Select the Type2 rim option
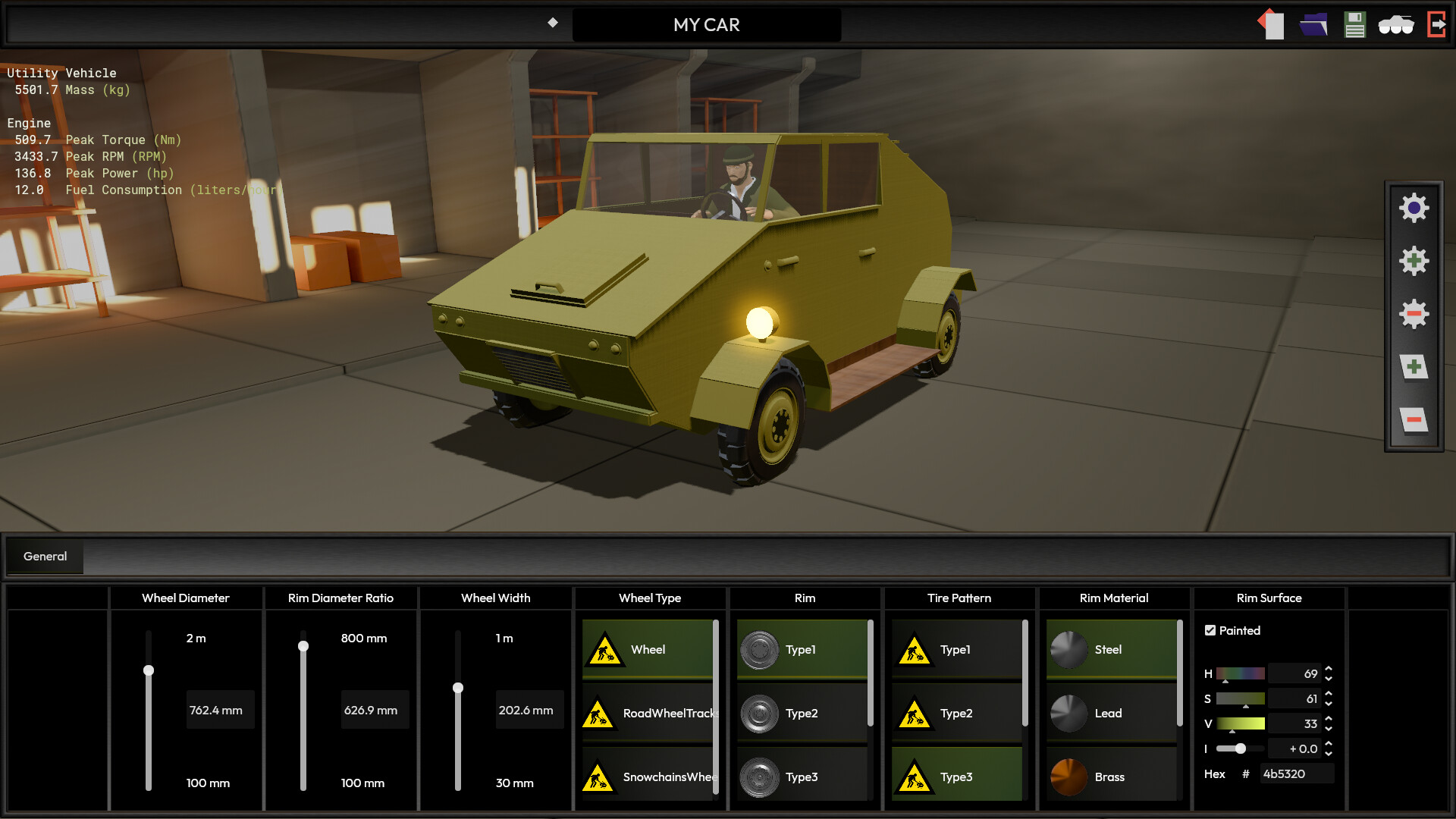Image resolution: width=1456 pixels, height=819 pixels. click(802, 713)
